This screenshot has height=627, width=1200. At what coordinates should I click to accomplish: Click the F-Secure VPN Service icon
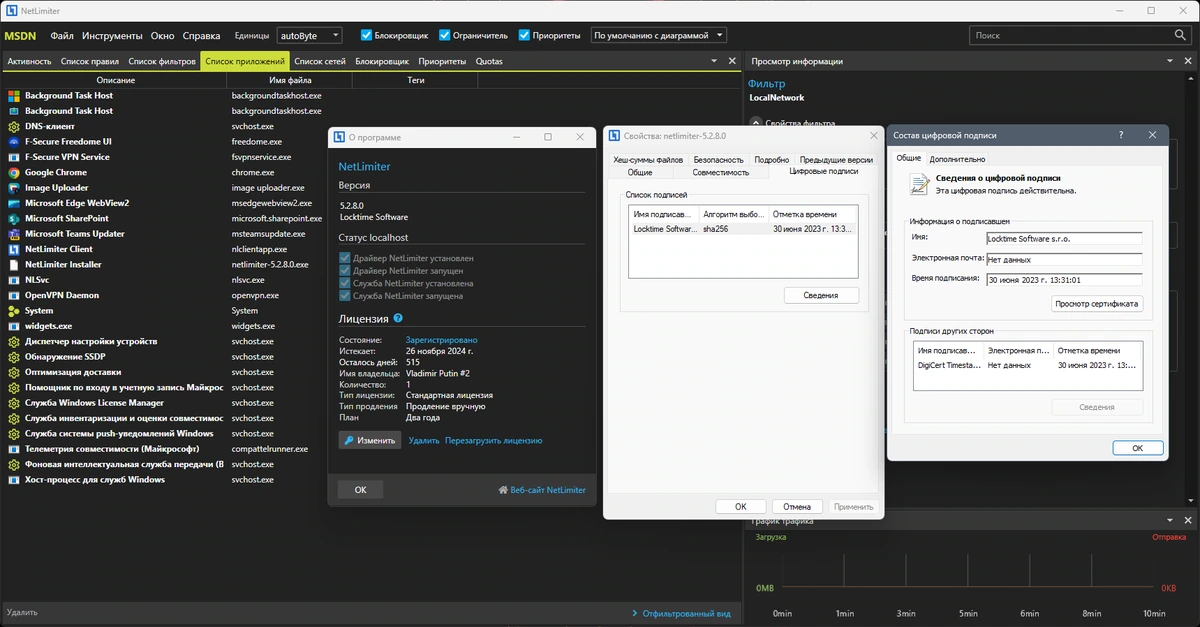(x=14, y=157)
